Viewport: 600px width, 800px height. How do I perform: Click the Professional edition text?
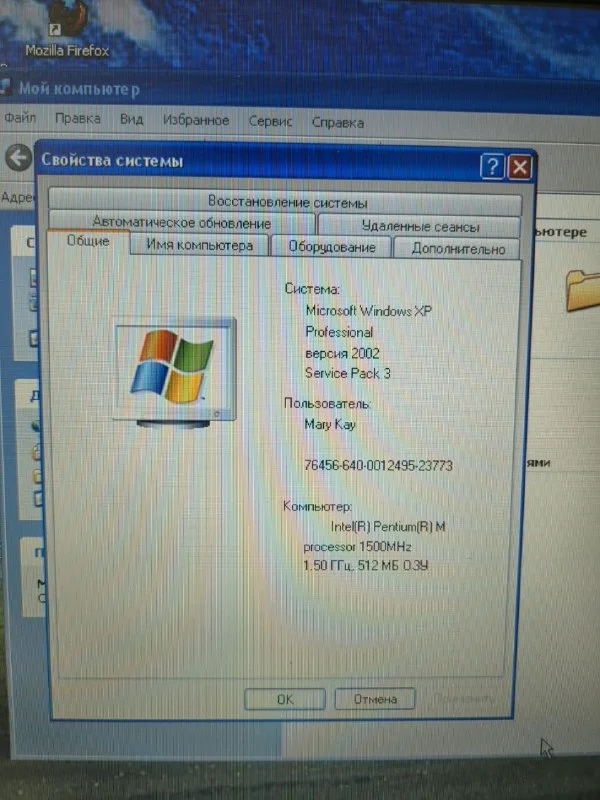tap(339, 332)
